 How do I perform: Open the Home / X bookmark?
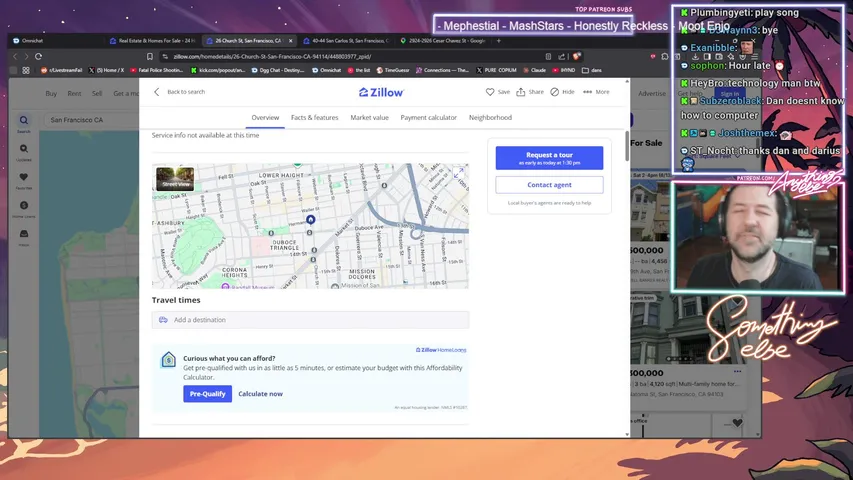click(x=106, y=70)
